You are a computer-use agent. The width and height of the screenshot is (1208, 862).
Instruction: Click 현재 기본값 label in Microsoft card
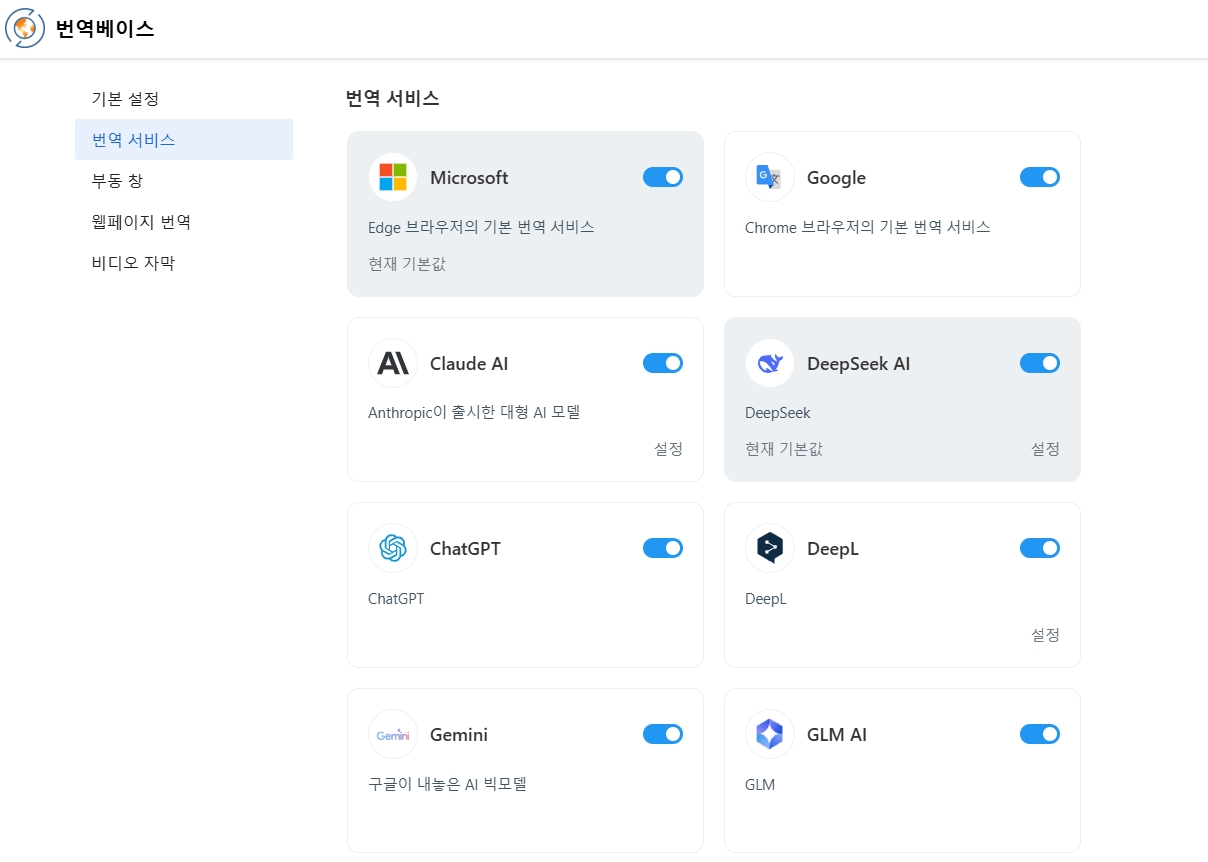[407, 264]
